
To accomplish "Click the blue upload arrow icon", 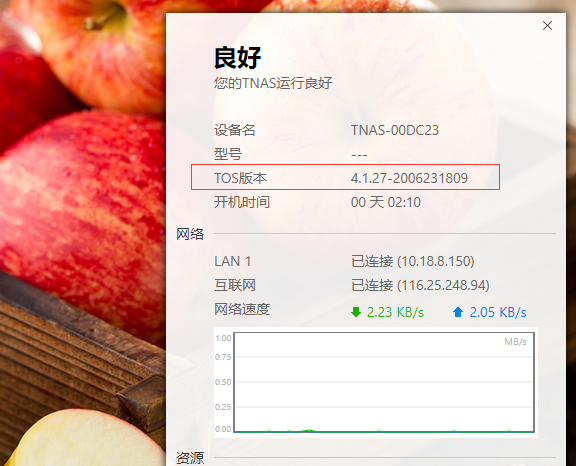I will pyautogui.click(x=458, y=312).
